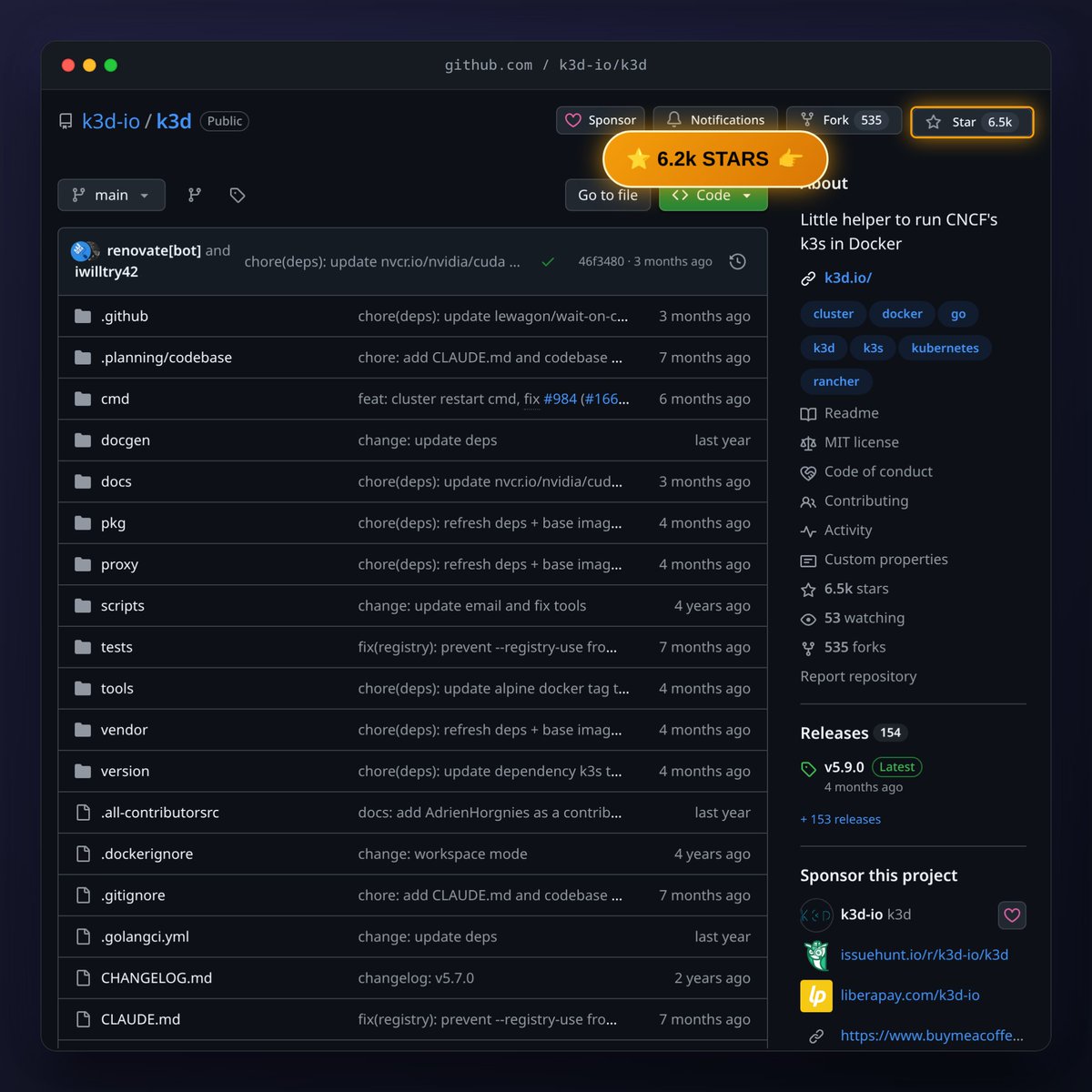Select the rancher topic tag

(836, 381)
